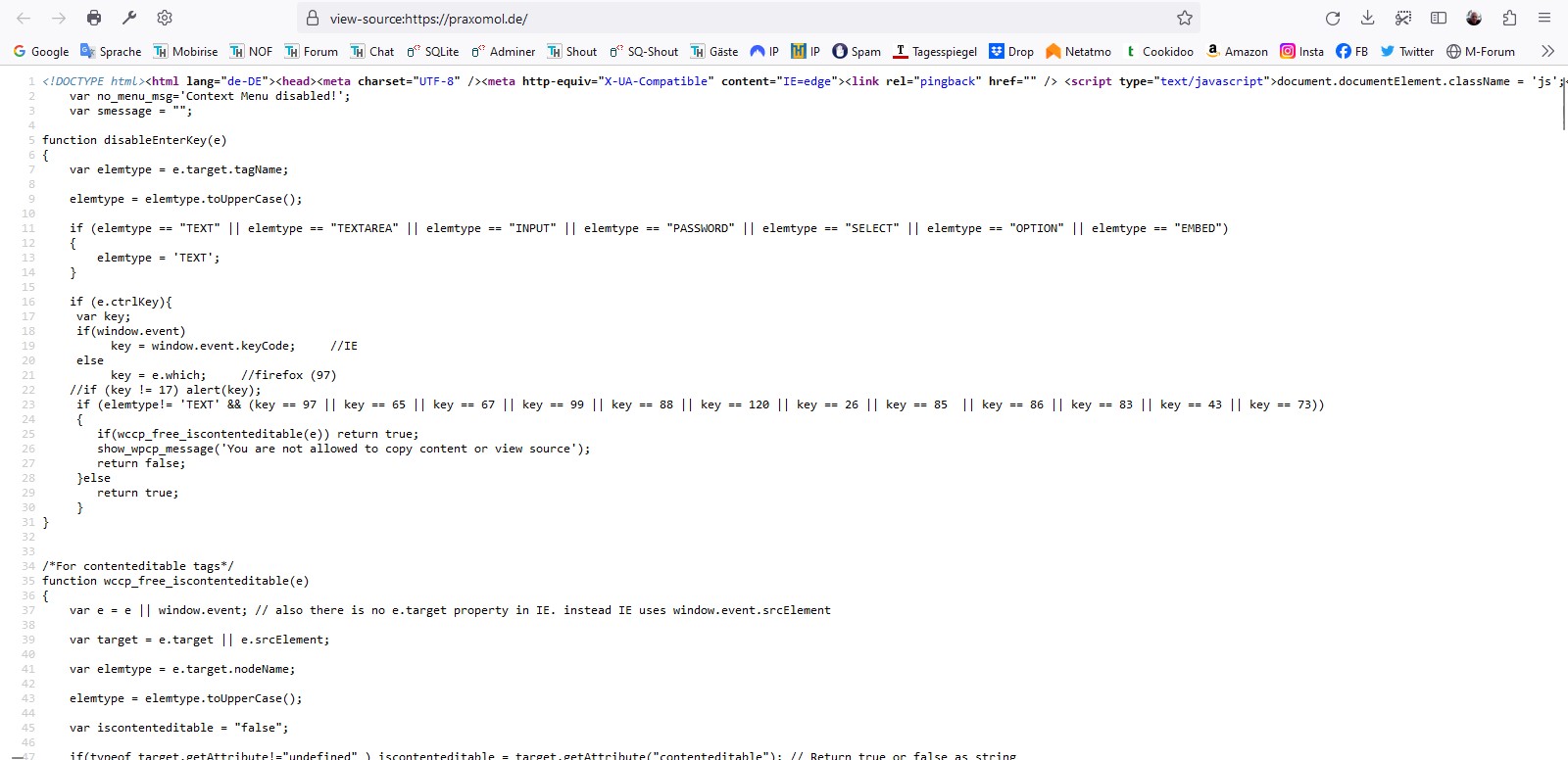This screenshot has width=1568, height=760.
Task: Click the address bar showing view-source:https://praxomol.de/
Action: coord(749,18)
